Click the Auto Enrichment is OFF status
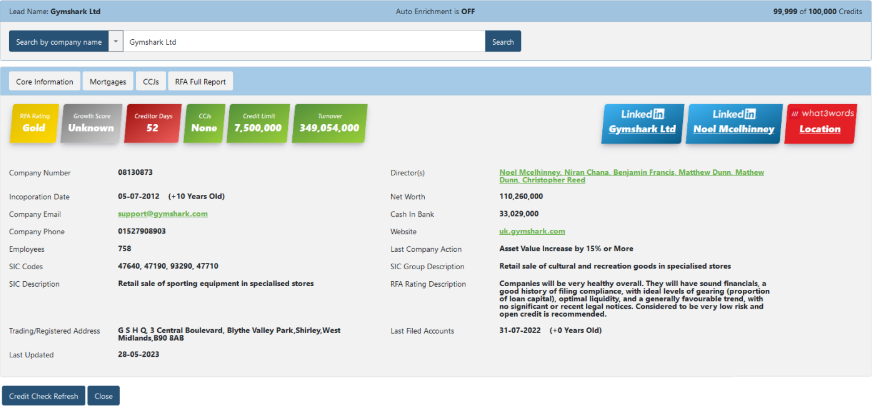 [x=436, y=11]
